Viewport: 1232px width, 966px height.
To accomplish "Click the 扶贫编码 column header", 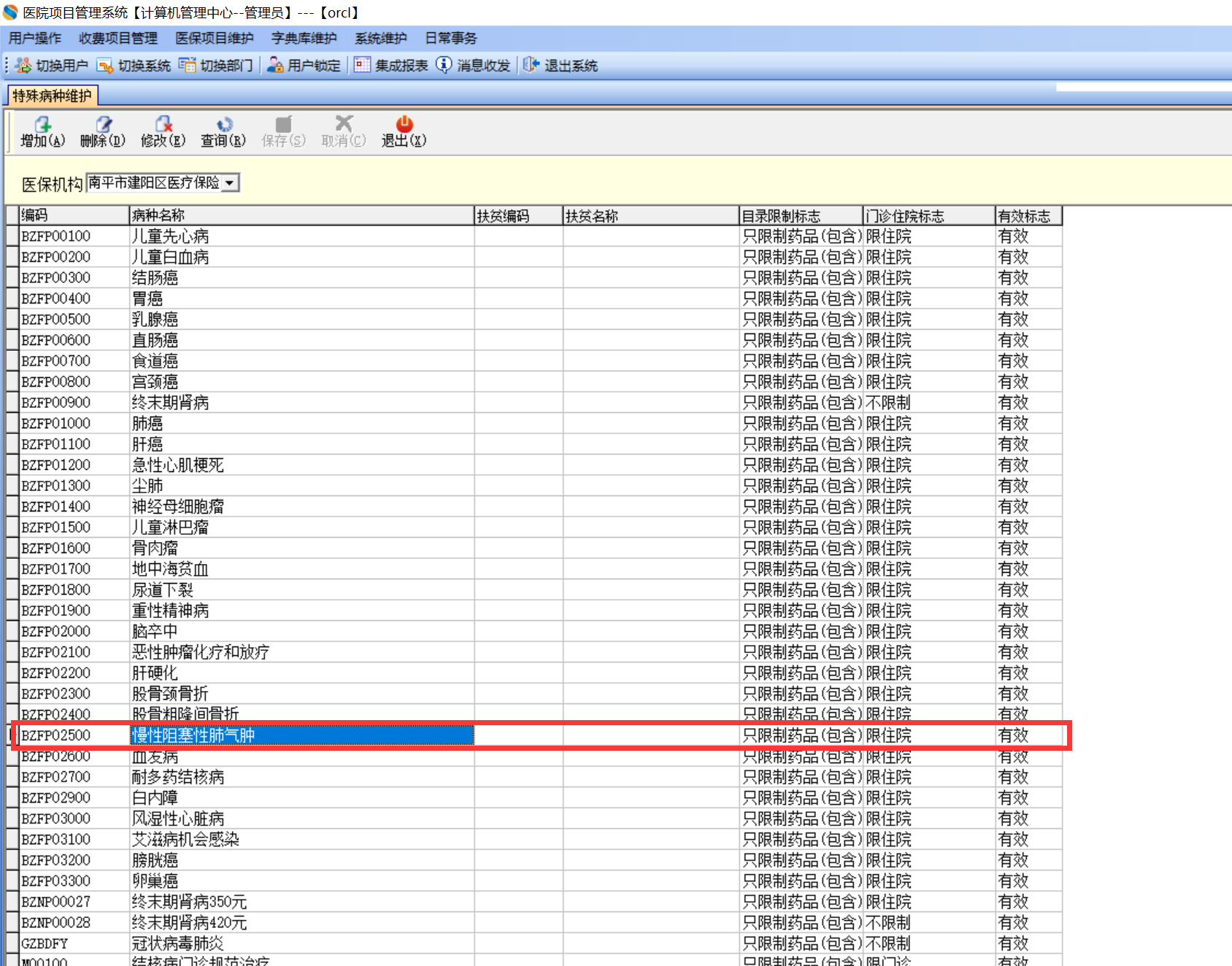I will pyautogui.click(x=519, y=216).
